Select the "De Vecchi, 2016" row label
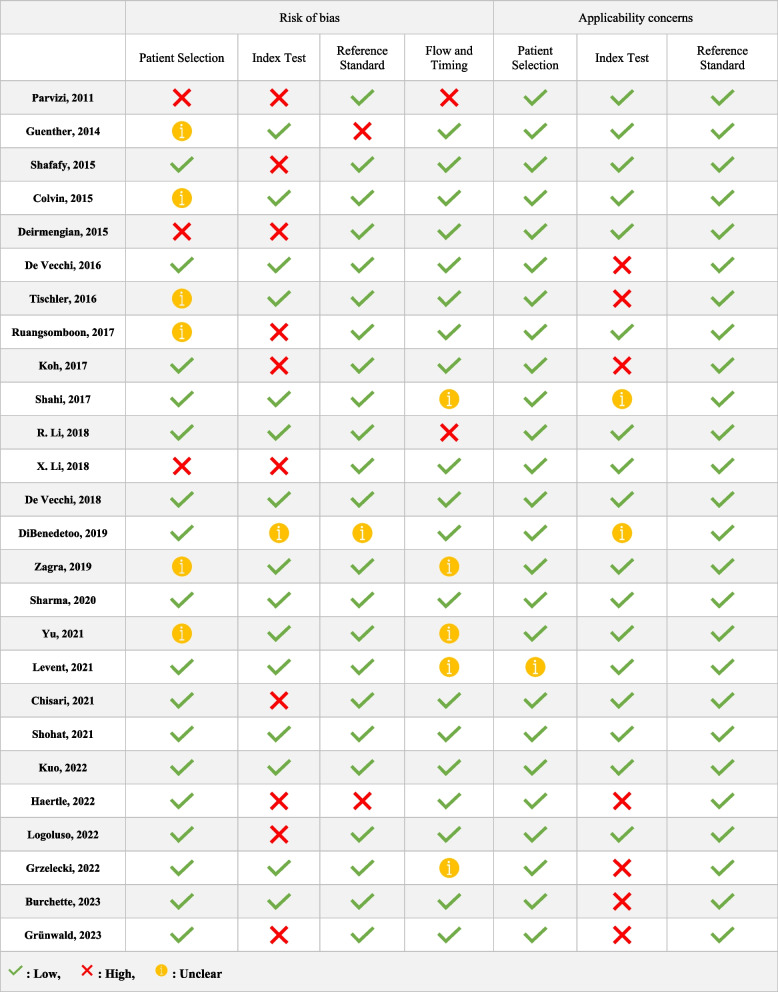This screenshot has width=778, height=992. point(63,264)
